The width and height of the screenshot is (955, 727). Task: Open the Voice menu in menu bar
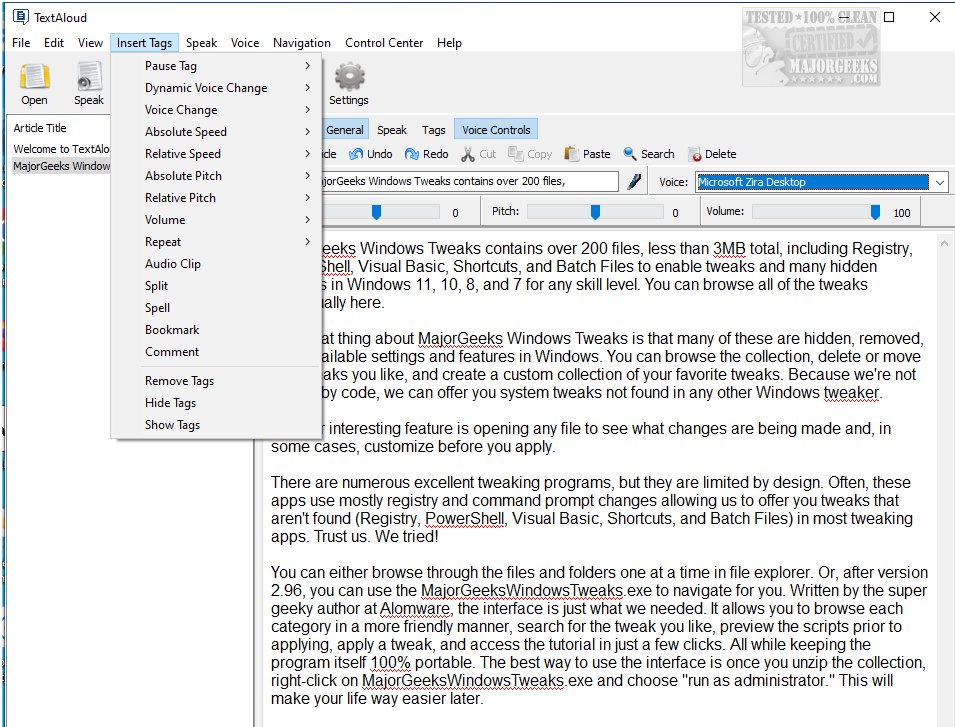click(x=245, y=43)
